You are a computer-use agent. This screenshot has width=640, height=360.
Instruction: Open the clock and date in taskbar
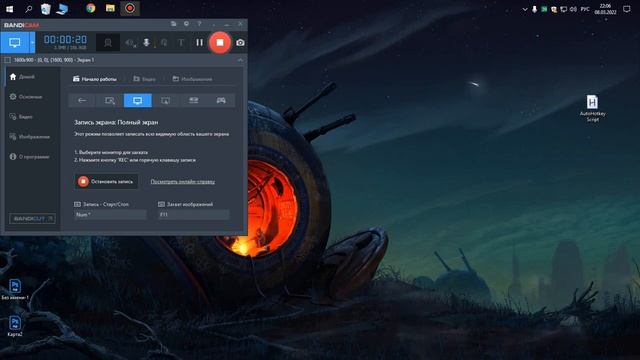tap(605, 9)
